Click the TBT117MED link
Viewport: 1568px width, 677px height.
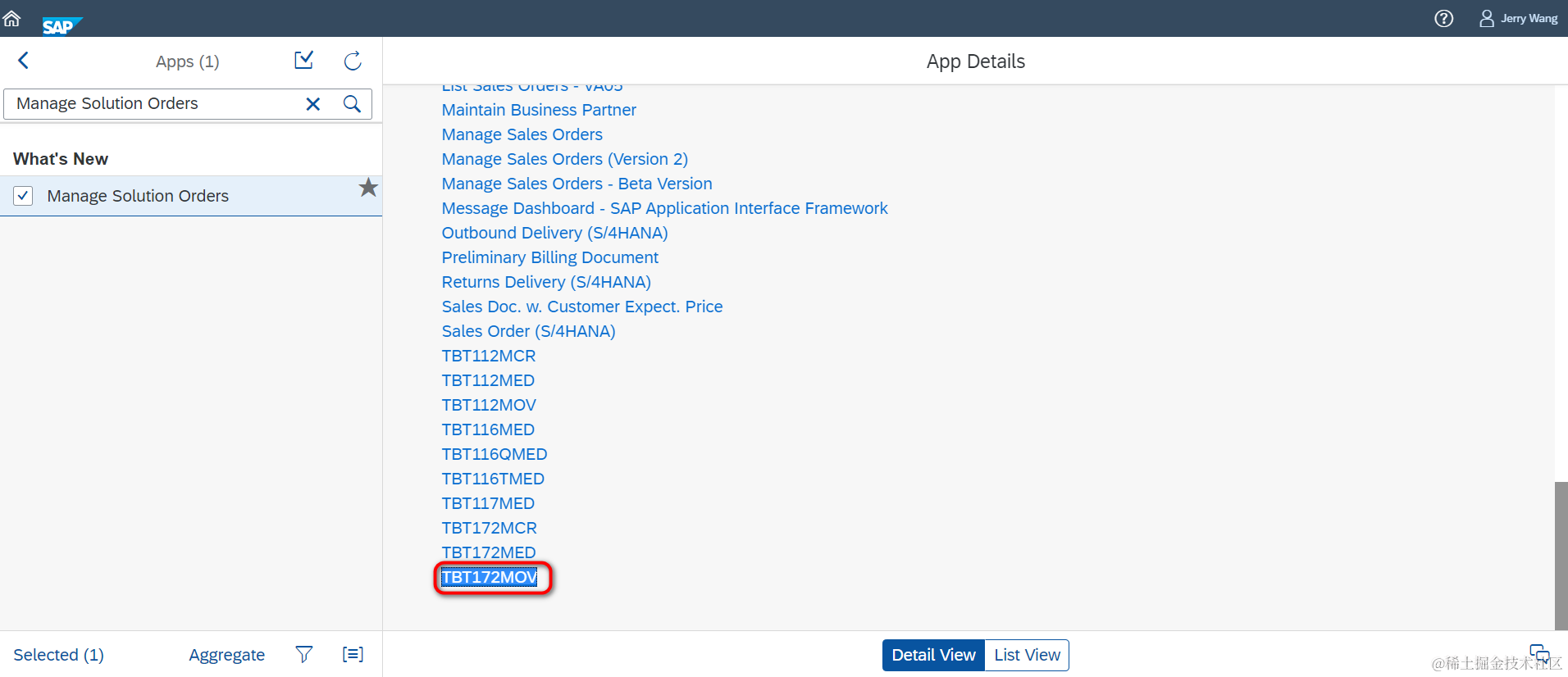pos(488,503)
